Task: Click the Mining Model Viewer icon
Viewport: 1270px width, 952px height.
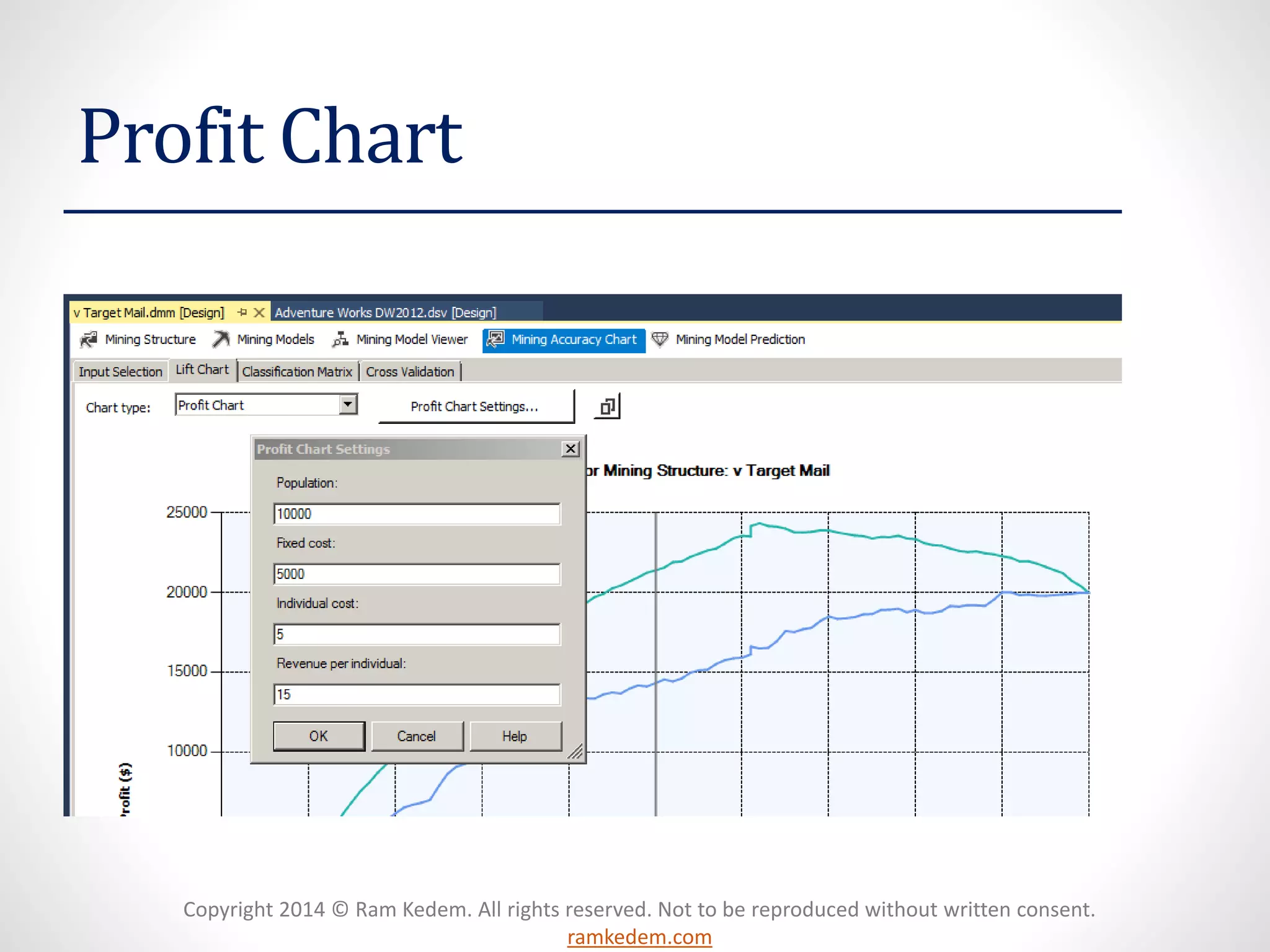Action: [x=340, y=339]
